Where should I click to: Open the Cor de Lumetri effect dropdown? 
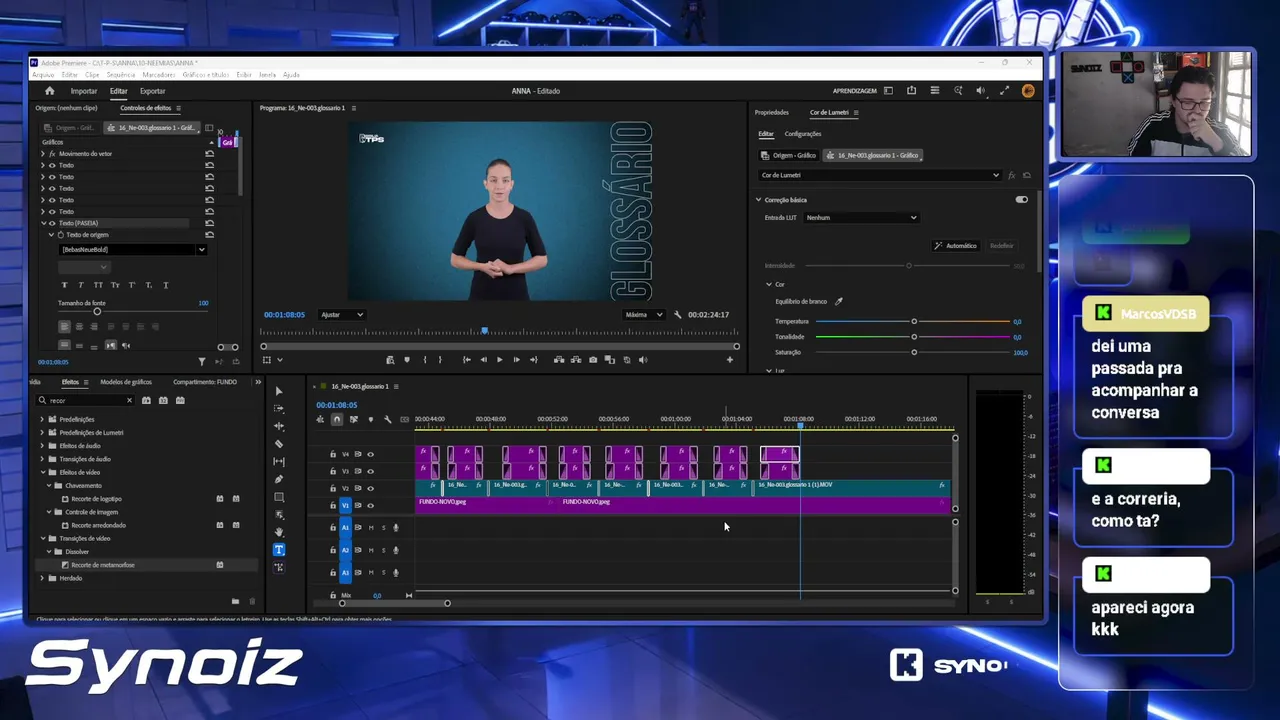[880, 175]
